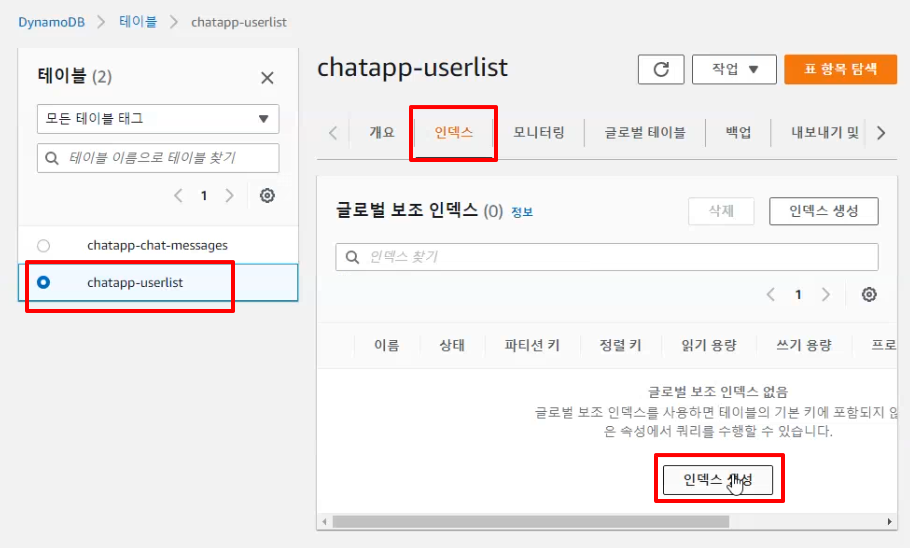Switch to the 개요 tab
The image size is (910, 548).
(x=382, y=132)
